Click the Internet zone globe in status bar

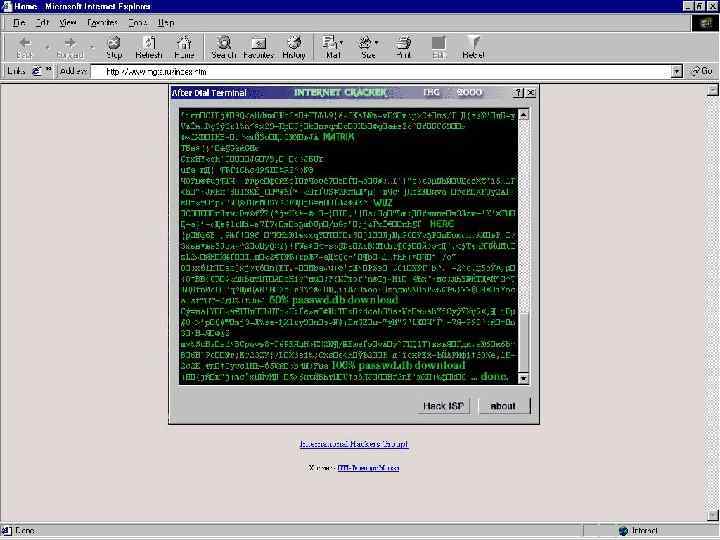coord(623,531)
